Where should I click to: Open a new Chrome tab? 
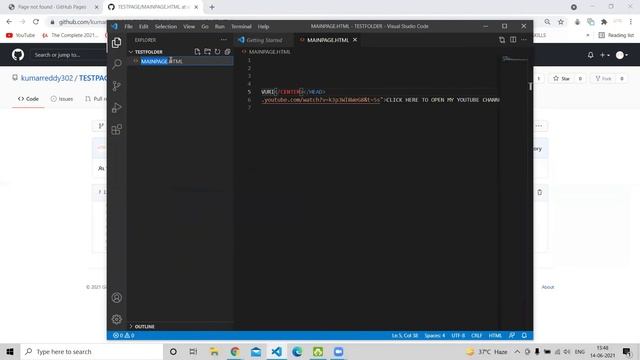coord(212,7)
